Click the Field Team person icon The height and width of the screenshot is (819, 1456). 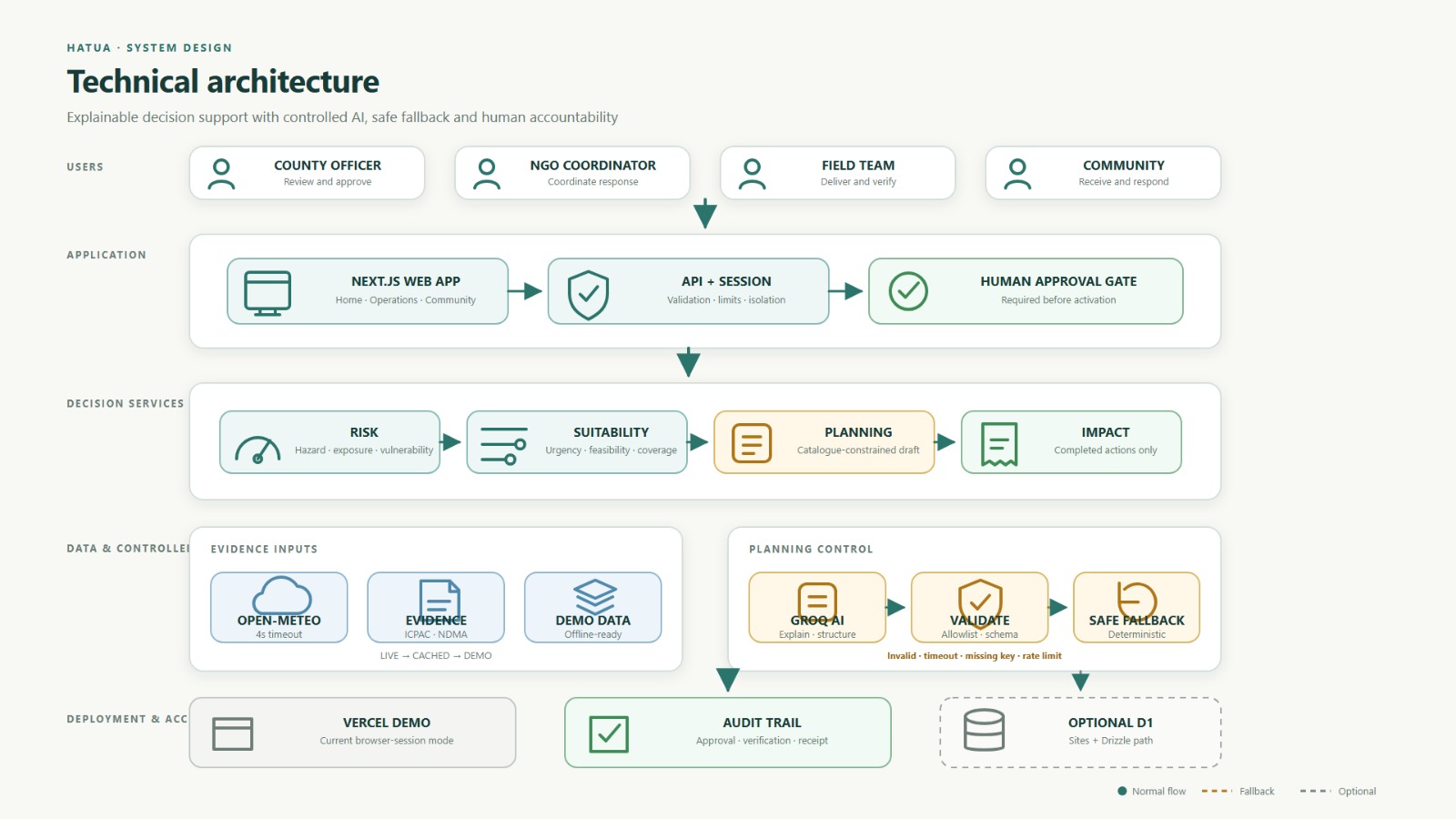point(752,174)
